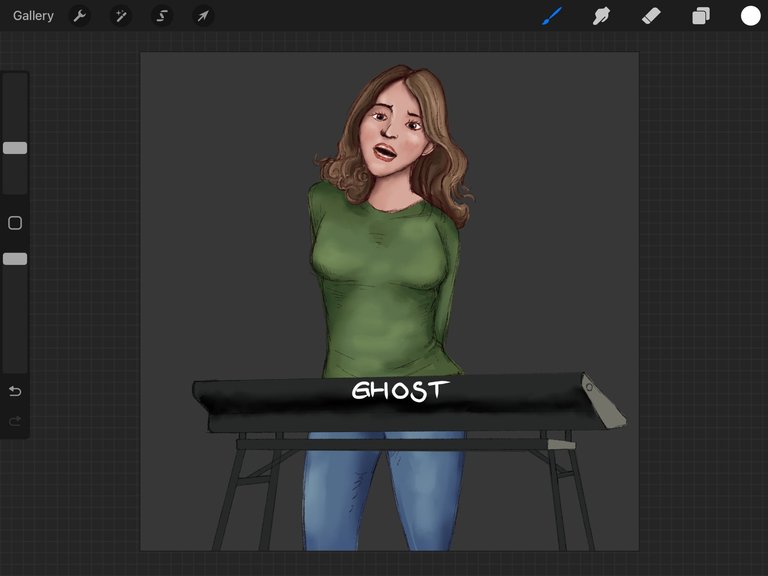Activate the Transform arrow tool
Screen dimensions: 768x576
203,16
